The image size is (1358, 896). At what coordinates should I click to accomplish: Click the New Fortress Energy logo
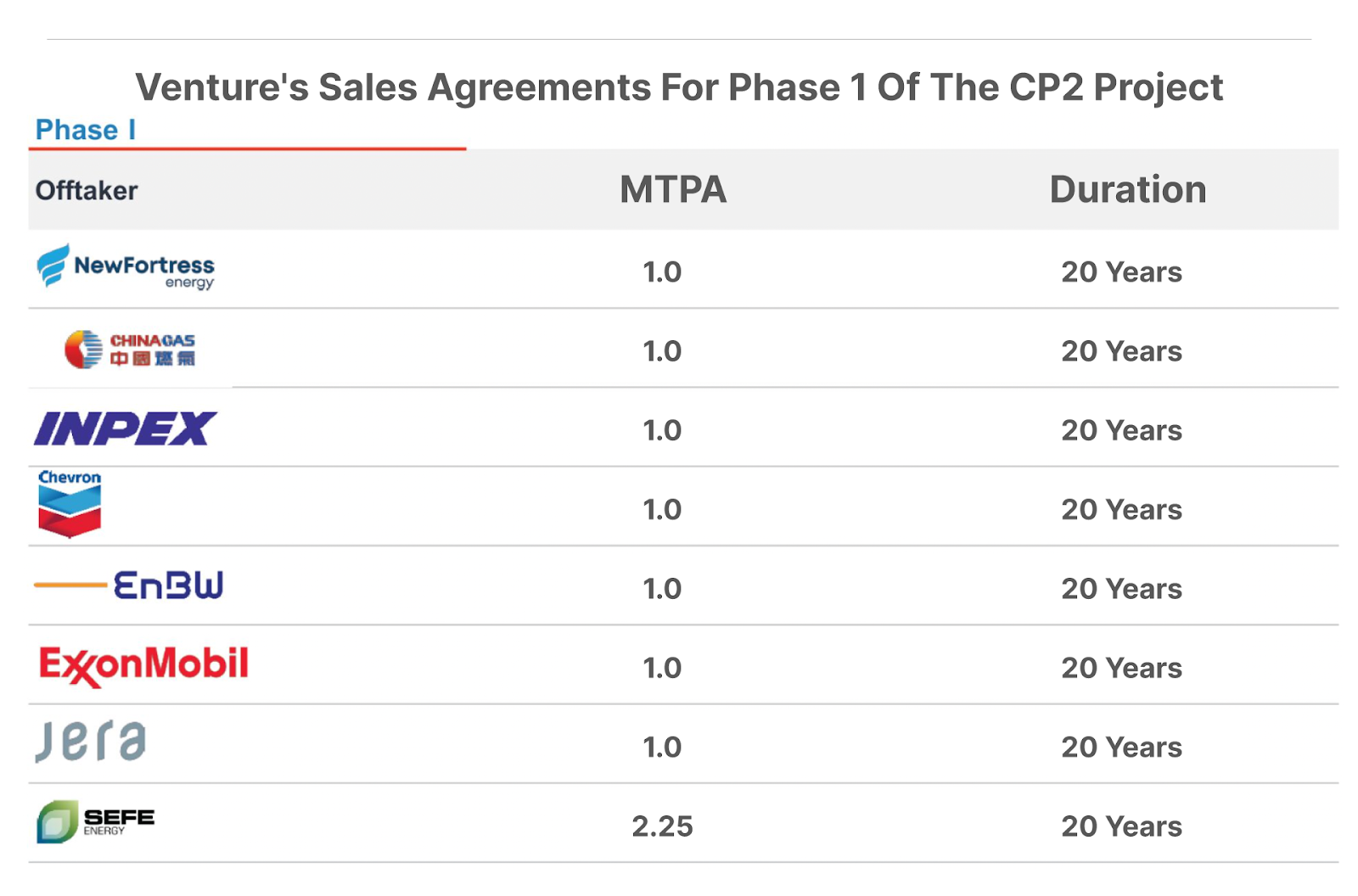tap(125, 267)
